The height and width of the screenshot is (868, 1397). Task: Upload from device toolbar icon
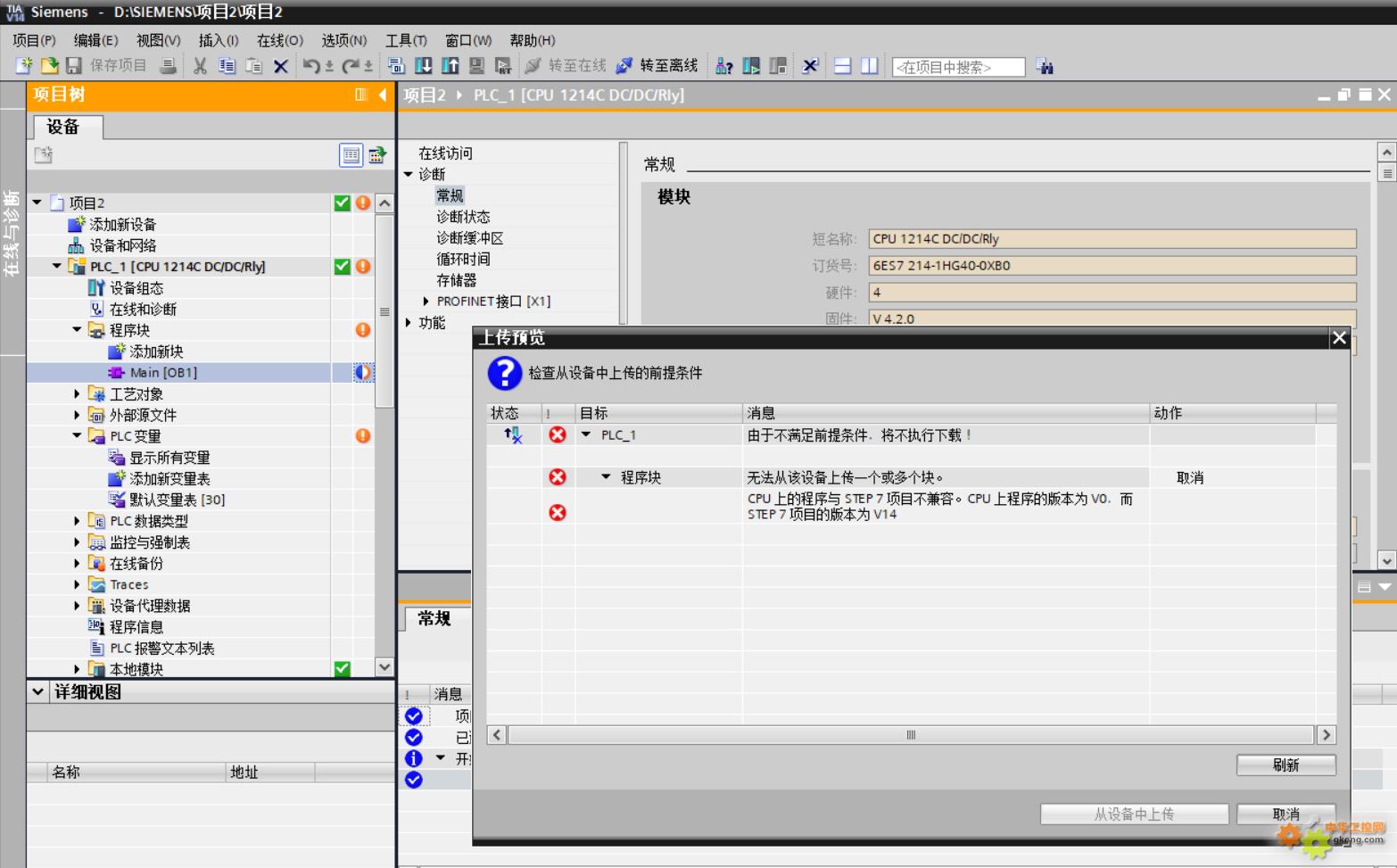(451, 66)
